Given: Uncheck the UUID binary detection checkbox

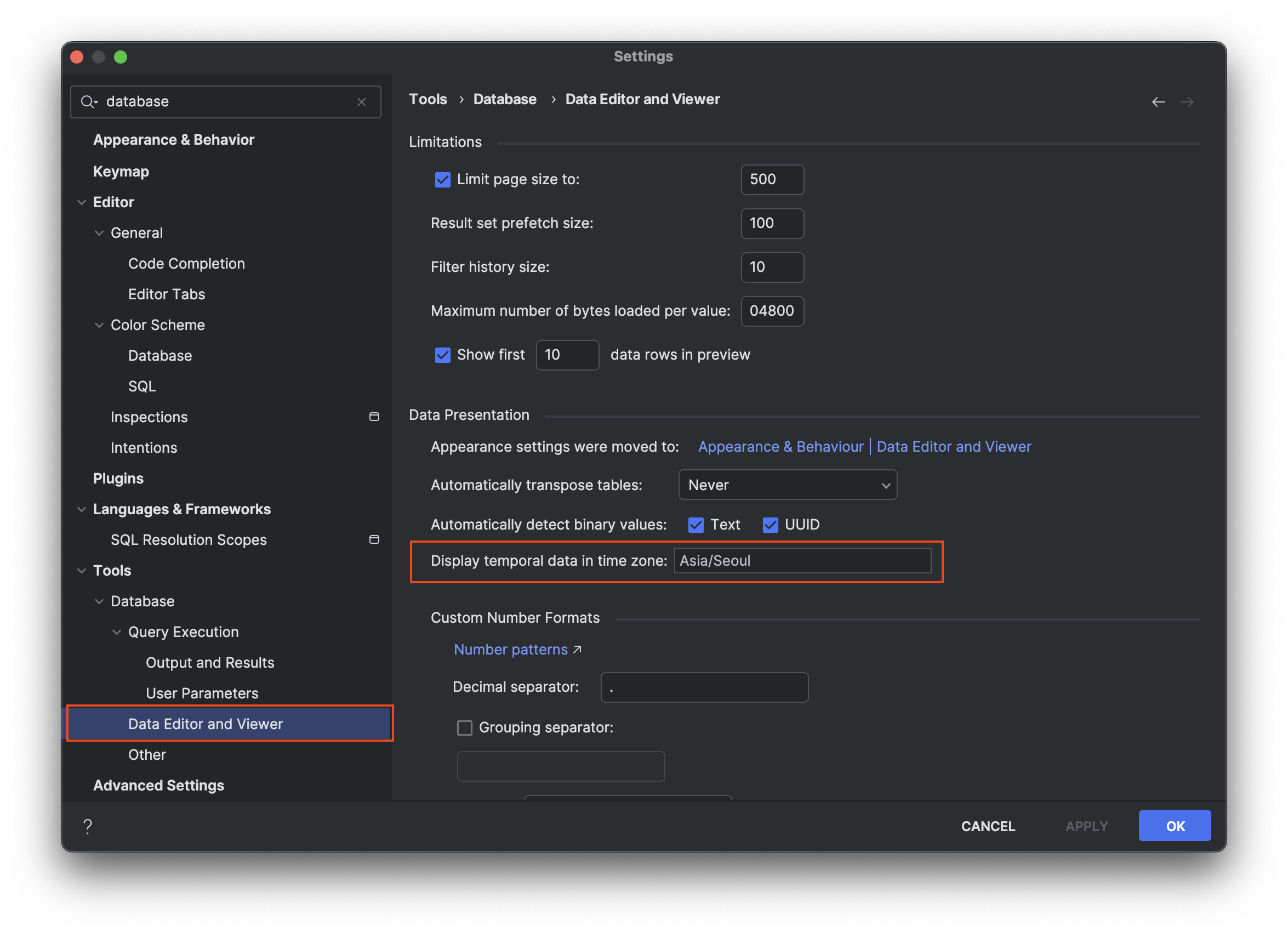Looking at the screenshot, I should click(x=770, y=525).
